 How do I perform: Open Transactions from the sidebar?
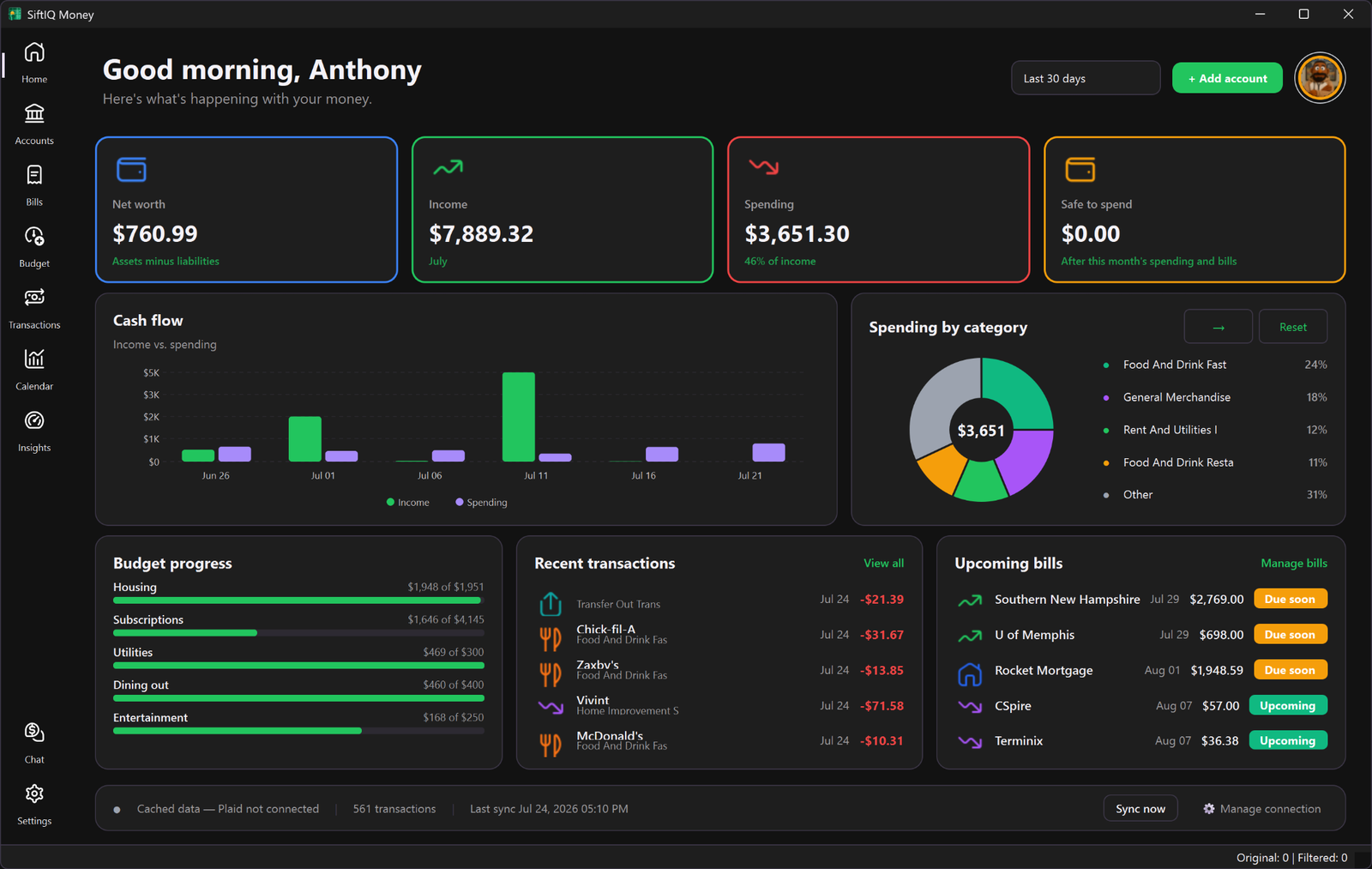pyautogui.click(x=34, y=298)
